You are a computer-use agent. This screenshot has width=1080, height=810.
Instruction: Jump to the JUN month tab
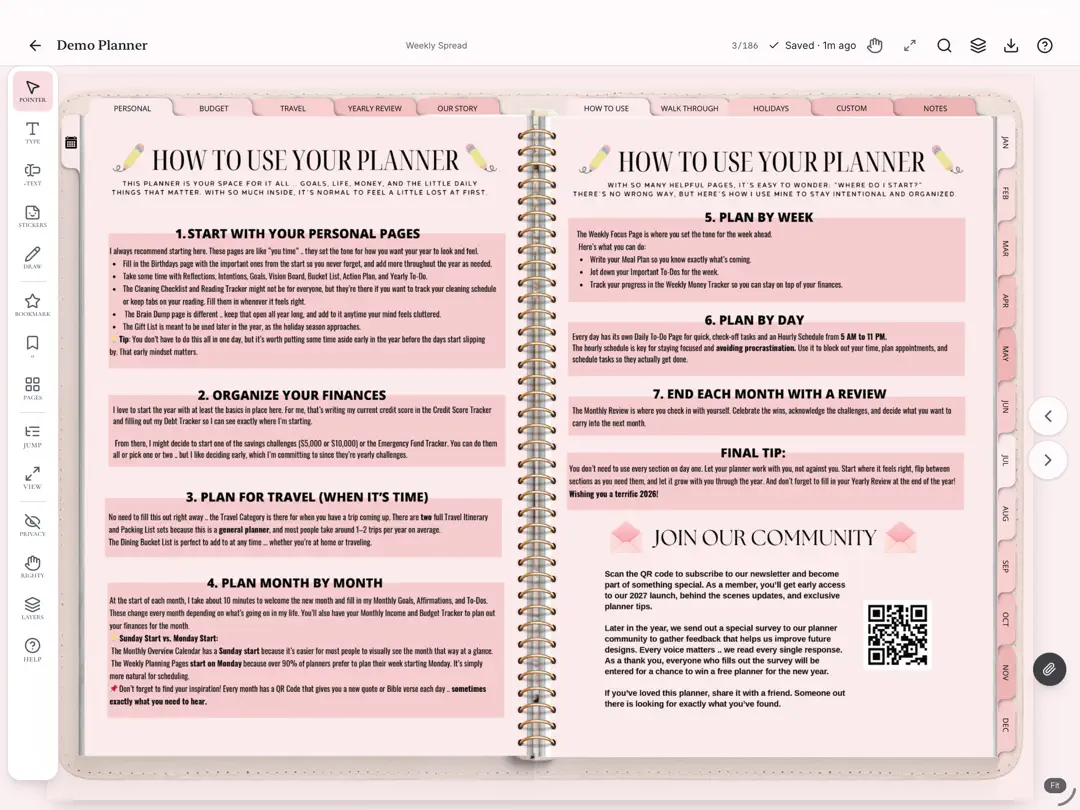coord(1006,407)
